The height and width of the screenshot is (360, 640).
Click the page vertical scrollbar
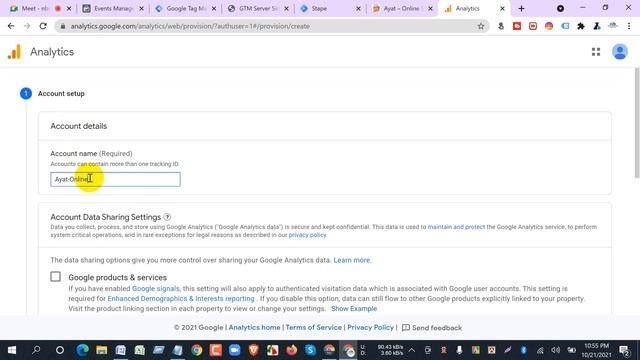pos(637,122)
